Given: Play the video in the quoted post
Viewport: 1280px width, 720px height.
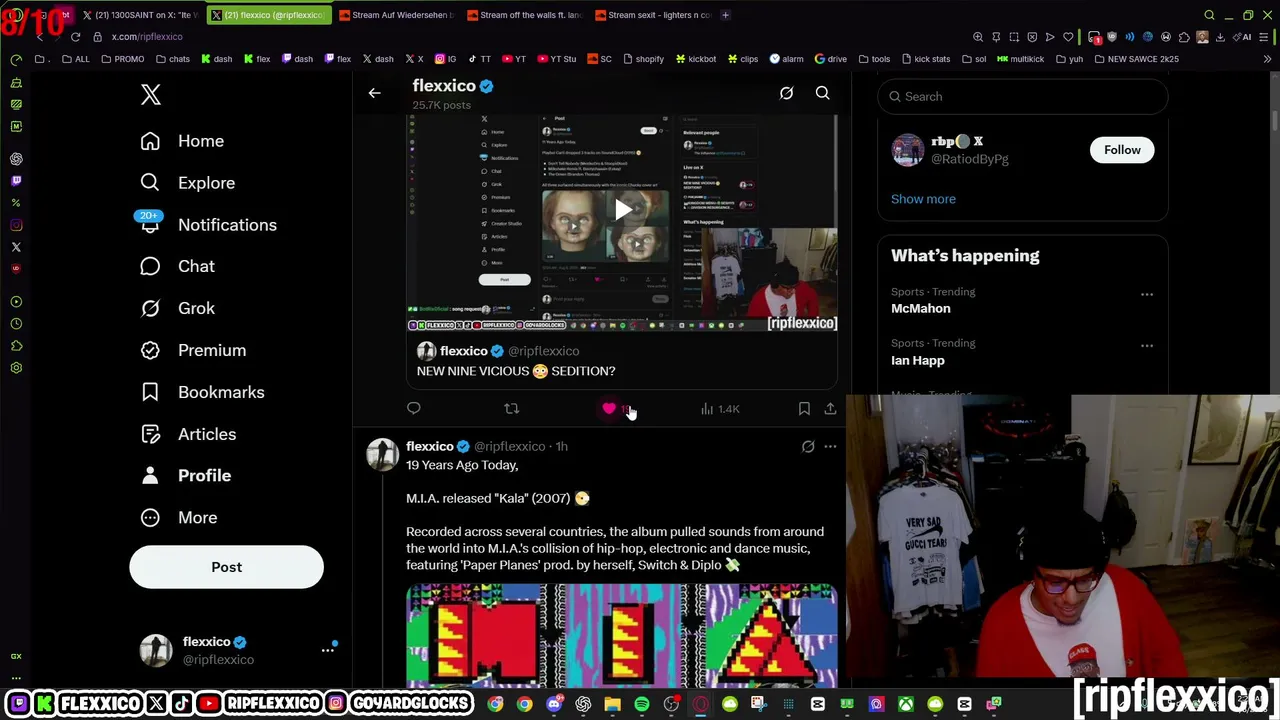Looking at the screenshot, I should click(x=622, y=209).
